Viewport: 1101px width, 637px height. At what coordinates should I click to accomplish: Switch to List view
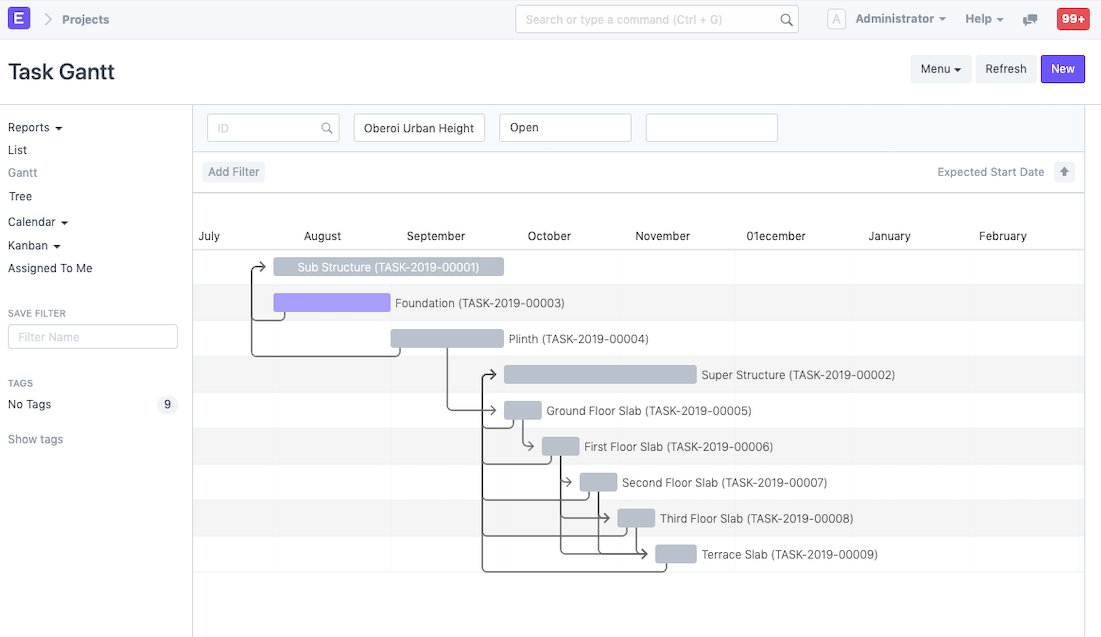click(x=18, y=150)
